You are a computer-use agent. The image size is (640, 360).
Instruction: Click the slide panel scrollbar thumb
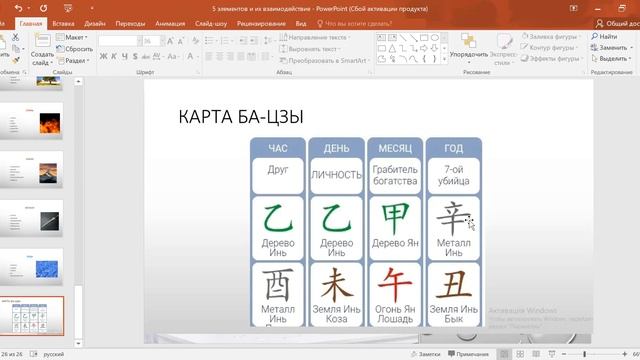coord(78,311)
